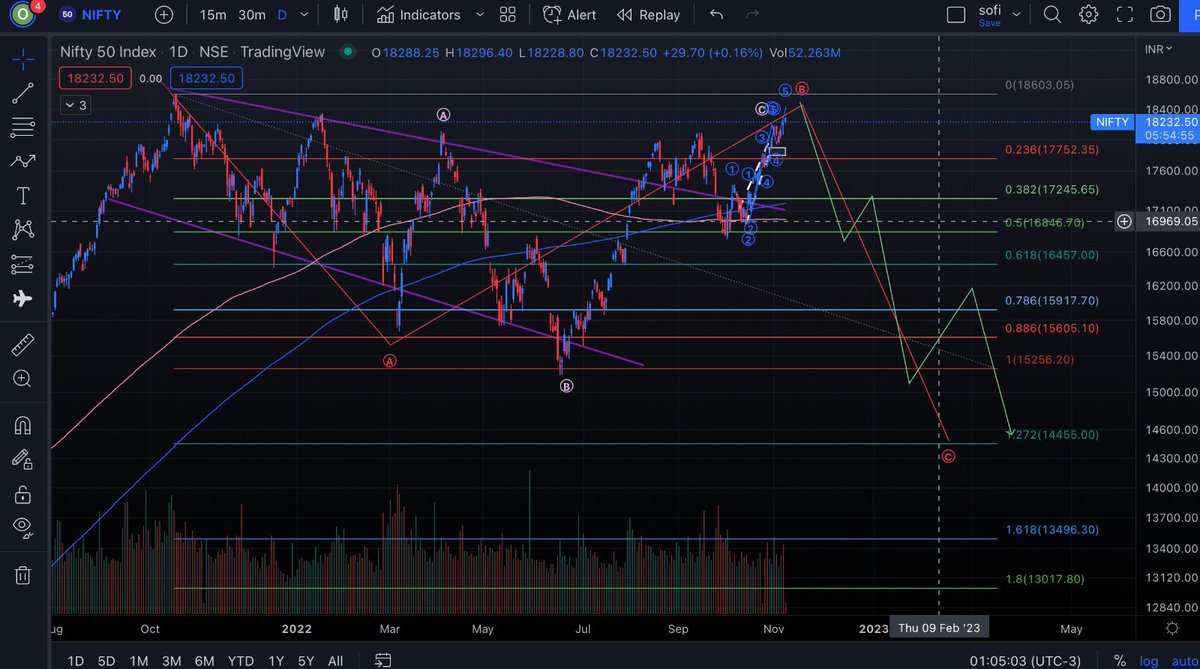Viewport: 1200px width, 669px height.
Task: Select the crosshair cursor tool
Action: (22, 58)
